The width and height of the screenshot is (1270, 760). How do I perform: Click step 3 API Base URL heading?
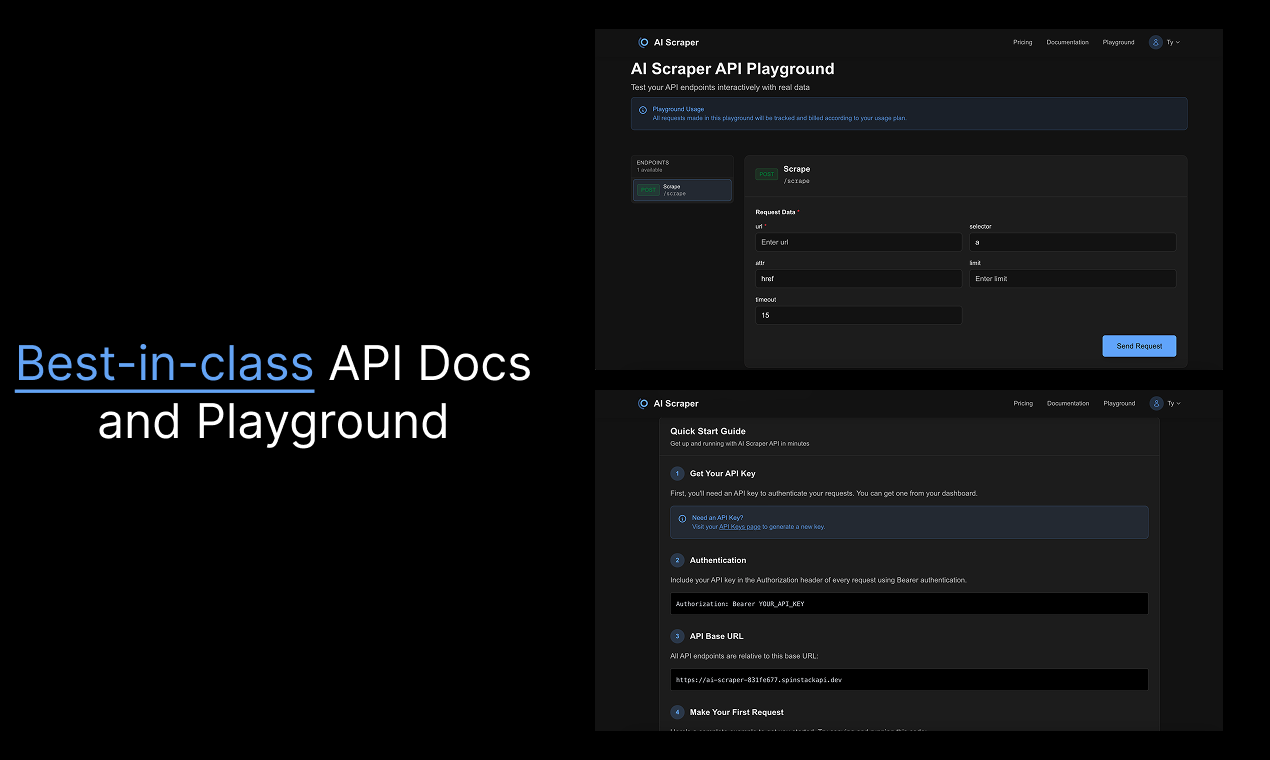716,636
